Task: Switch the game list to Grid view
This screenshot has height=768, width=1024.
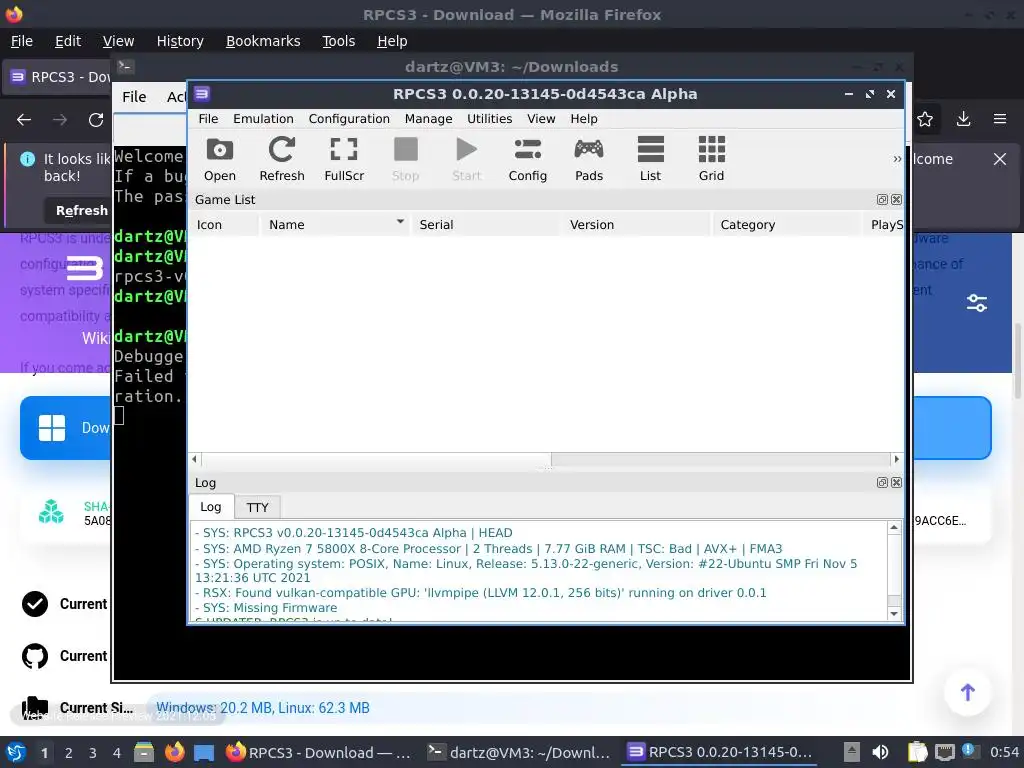Action: pyautogui.click(x=711, y=159)
